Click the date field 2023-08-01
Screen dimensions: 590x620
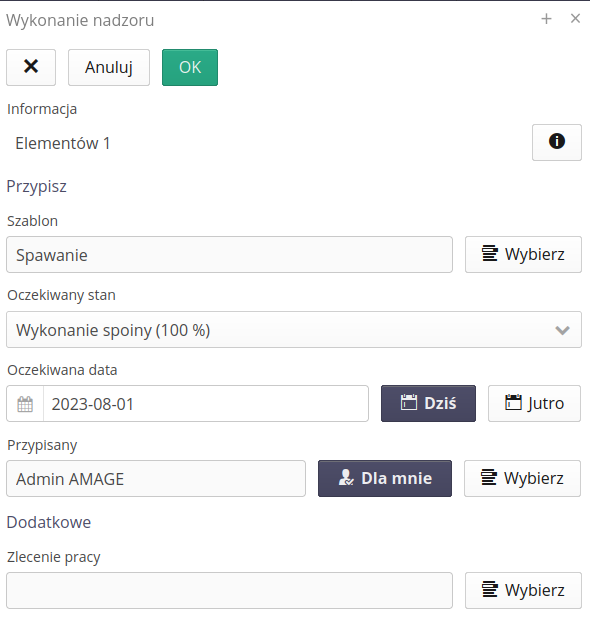pyautogui.click(x=206, y=404)
